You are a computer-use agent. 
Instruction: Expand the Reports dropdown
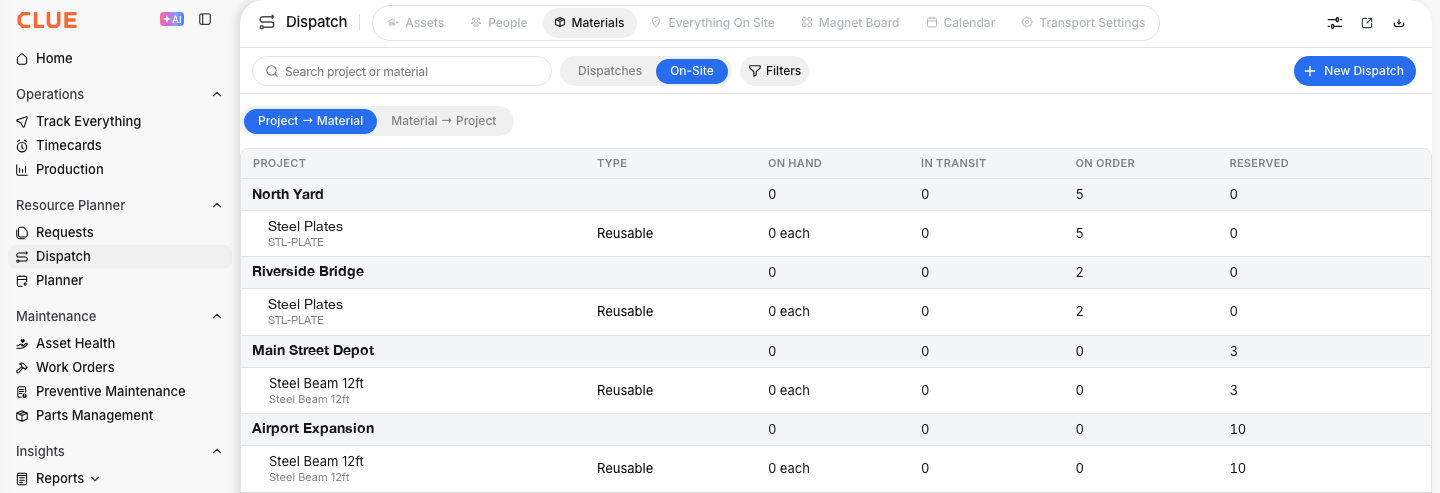(x=95, y=479)
